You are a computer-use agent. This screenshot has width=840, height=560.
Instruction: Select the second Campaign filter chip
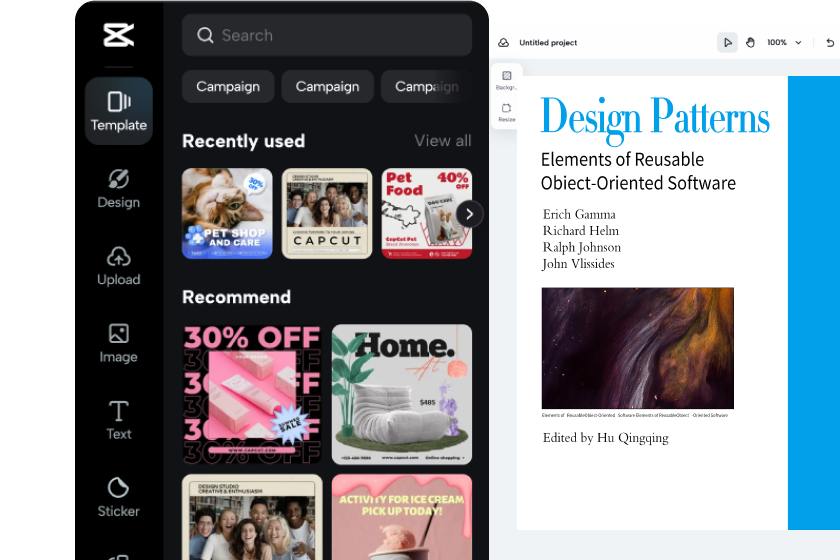(x=327, y=86)
